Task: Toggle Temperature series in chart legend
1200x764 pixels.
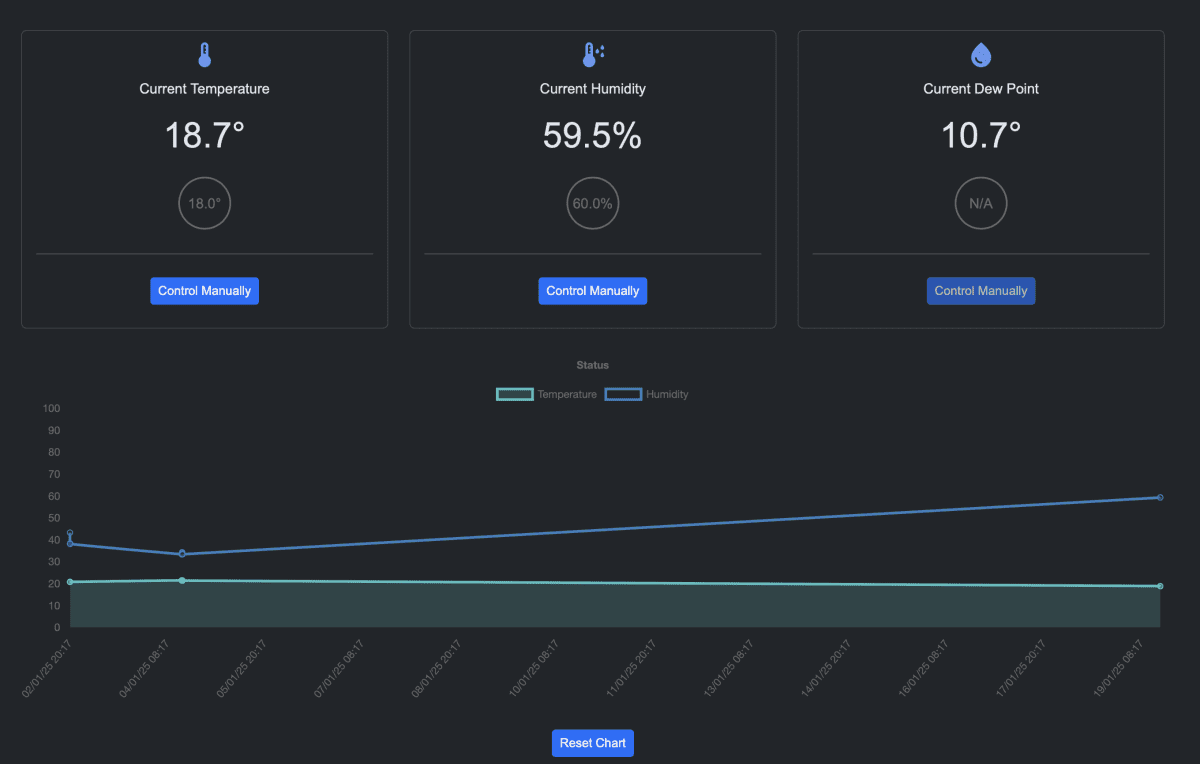Action: tap(547, 394)
